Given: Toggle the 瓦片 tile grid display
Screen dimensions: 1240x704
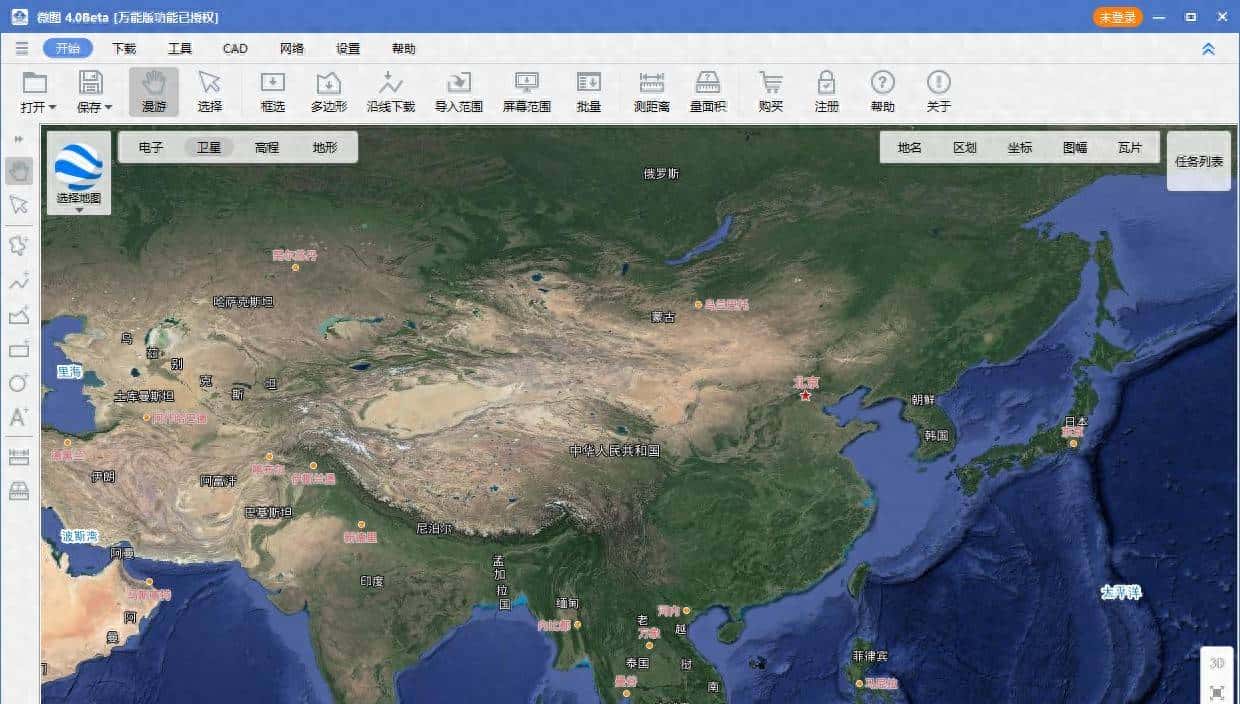Looking at the screenshot, I should (1131, 147).
